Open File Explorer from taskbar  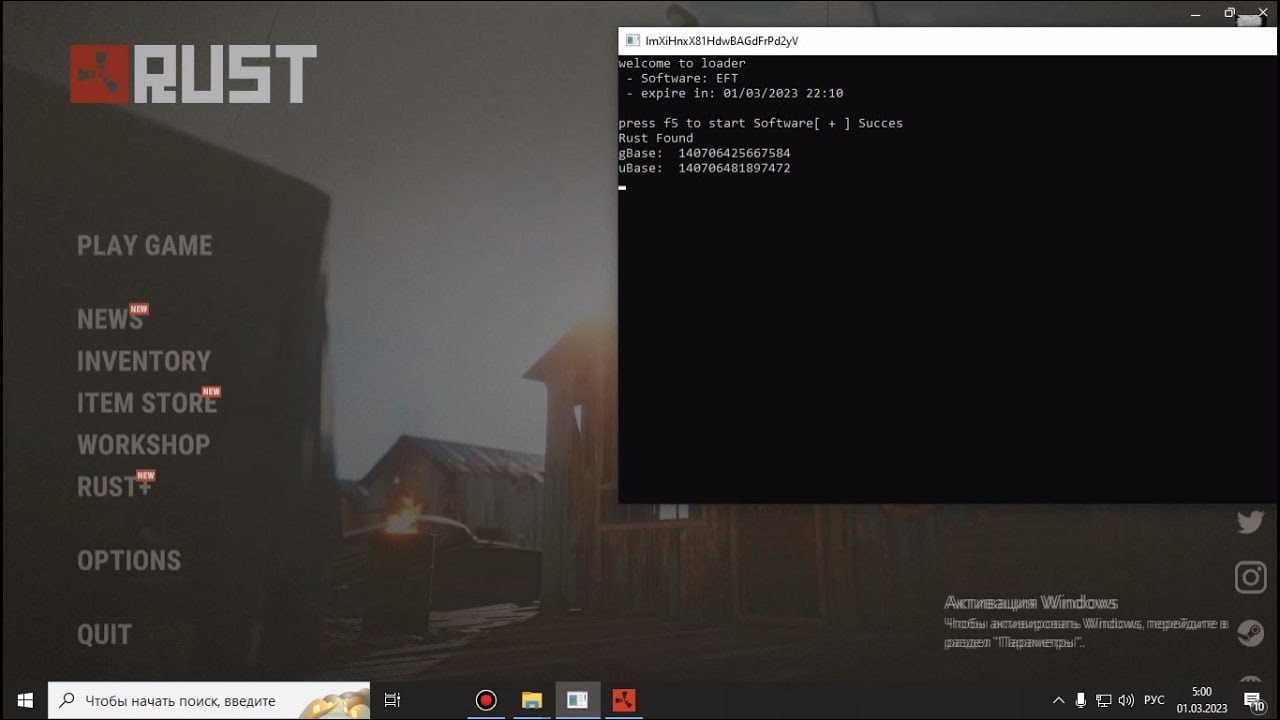tap(531, 700)
